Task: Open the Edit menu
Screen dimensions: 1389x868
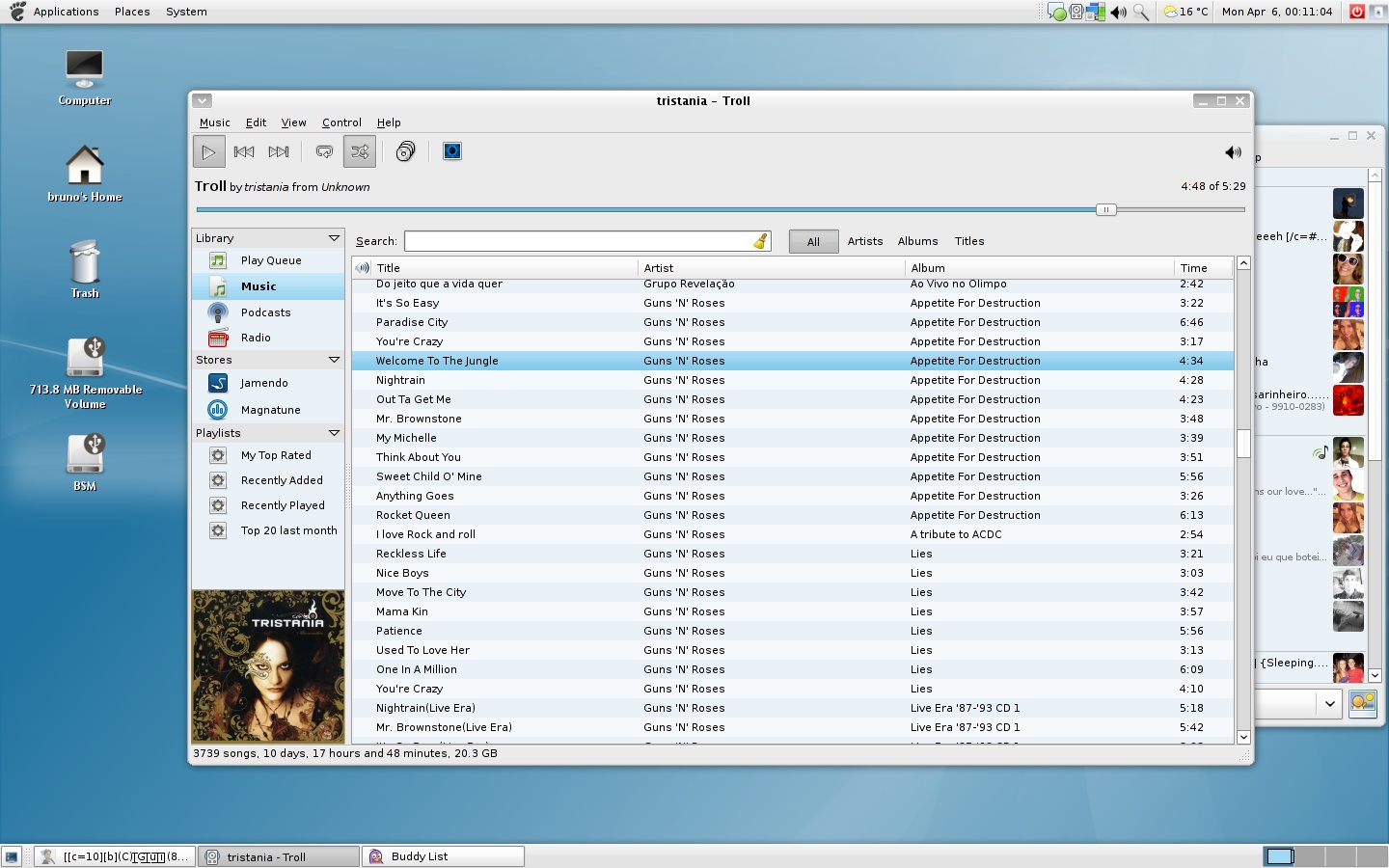Action: pyautogui.click(x=256, y=122)
